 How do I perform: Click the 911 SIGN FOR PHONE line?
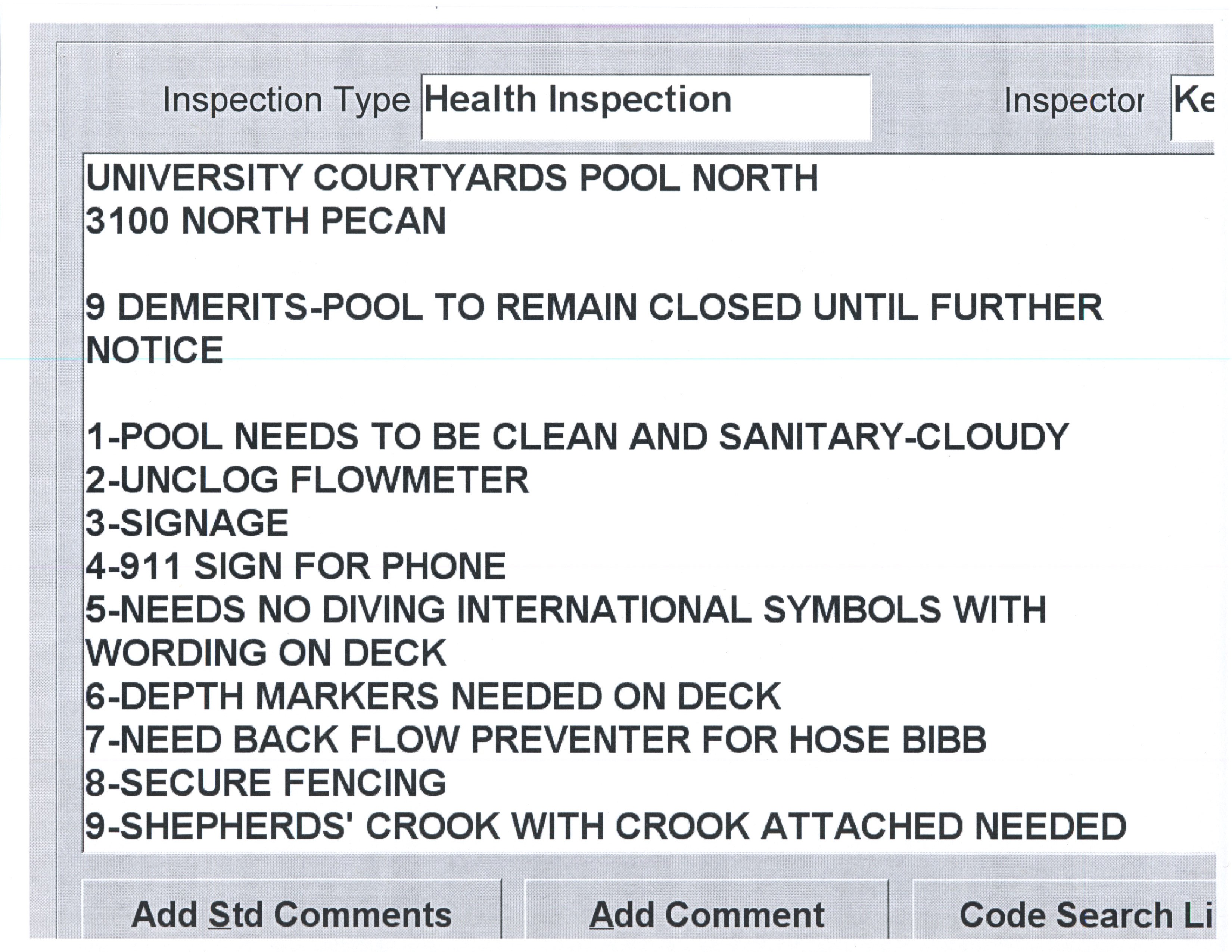click(296, 566)
